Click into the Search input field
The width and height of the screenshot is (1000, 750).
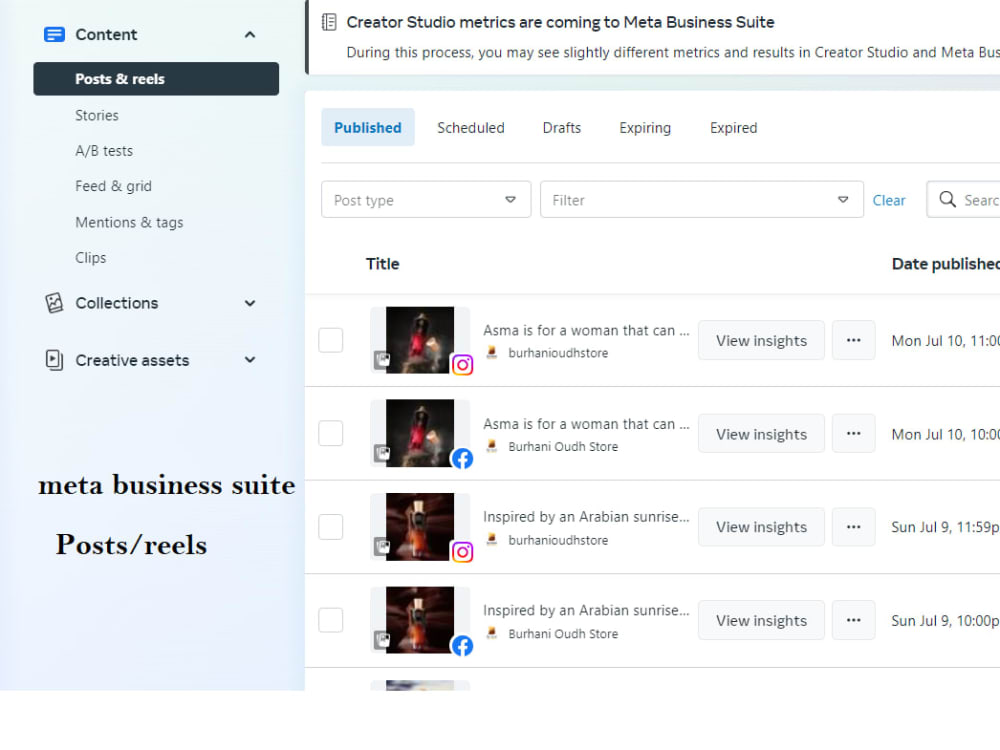point(963,200)
